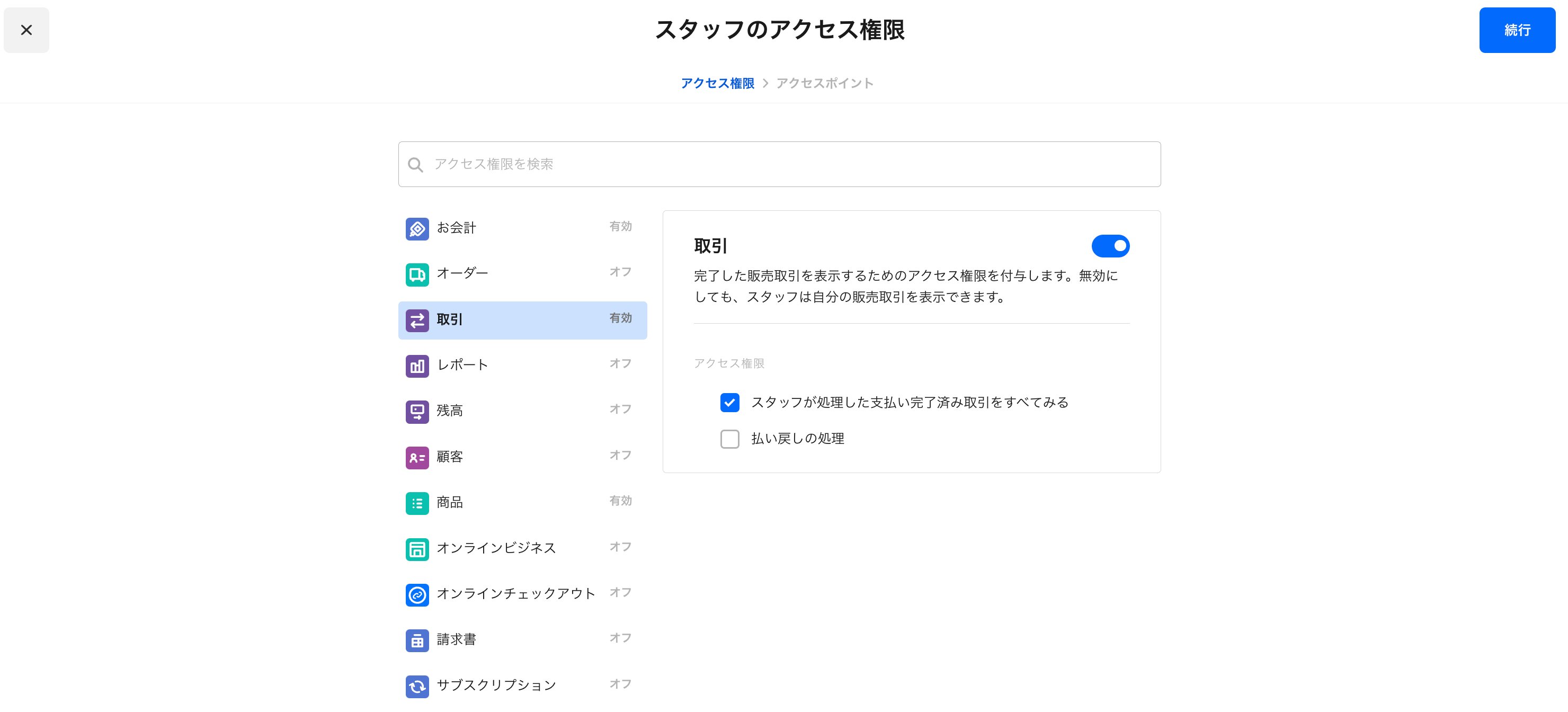Select the 取引 (Transactions) icon
This screenshot has width=1568, height=712.
[x=417, y=319]
